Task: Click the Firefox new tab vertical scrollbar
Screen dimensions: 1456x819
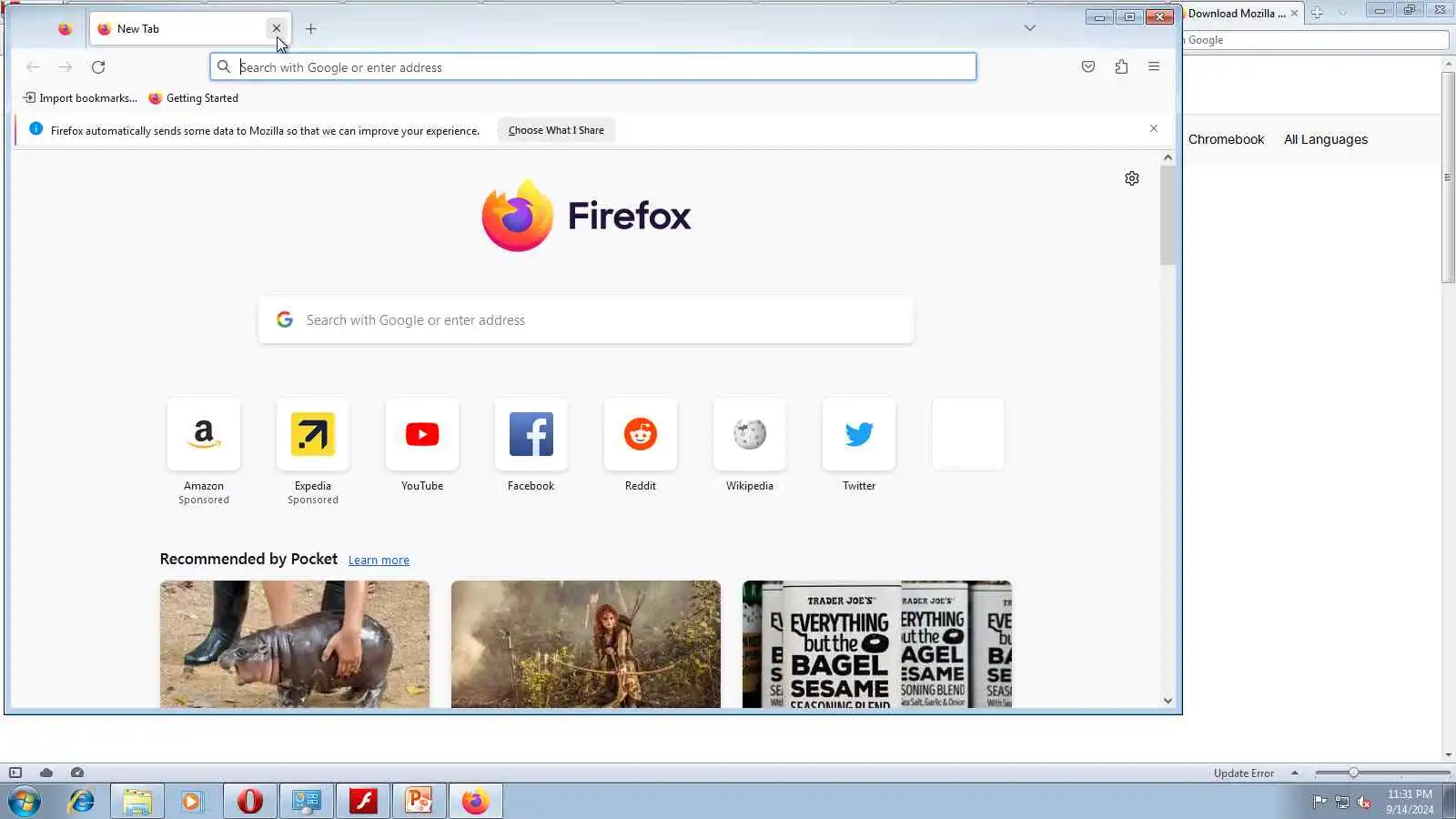Action: [1168, 216]
